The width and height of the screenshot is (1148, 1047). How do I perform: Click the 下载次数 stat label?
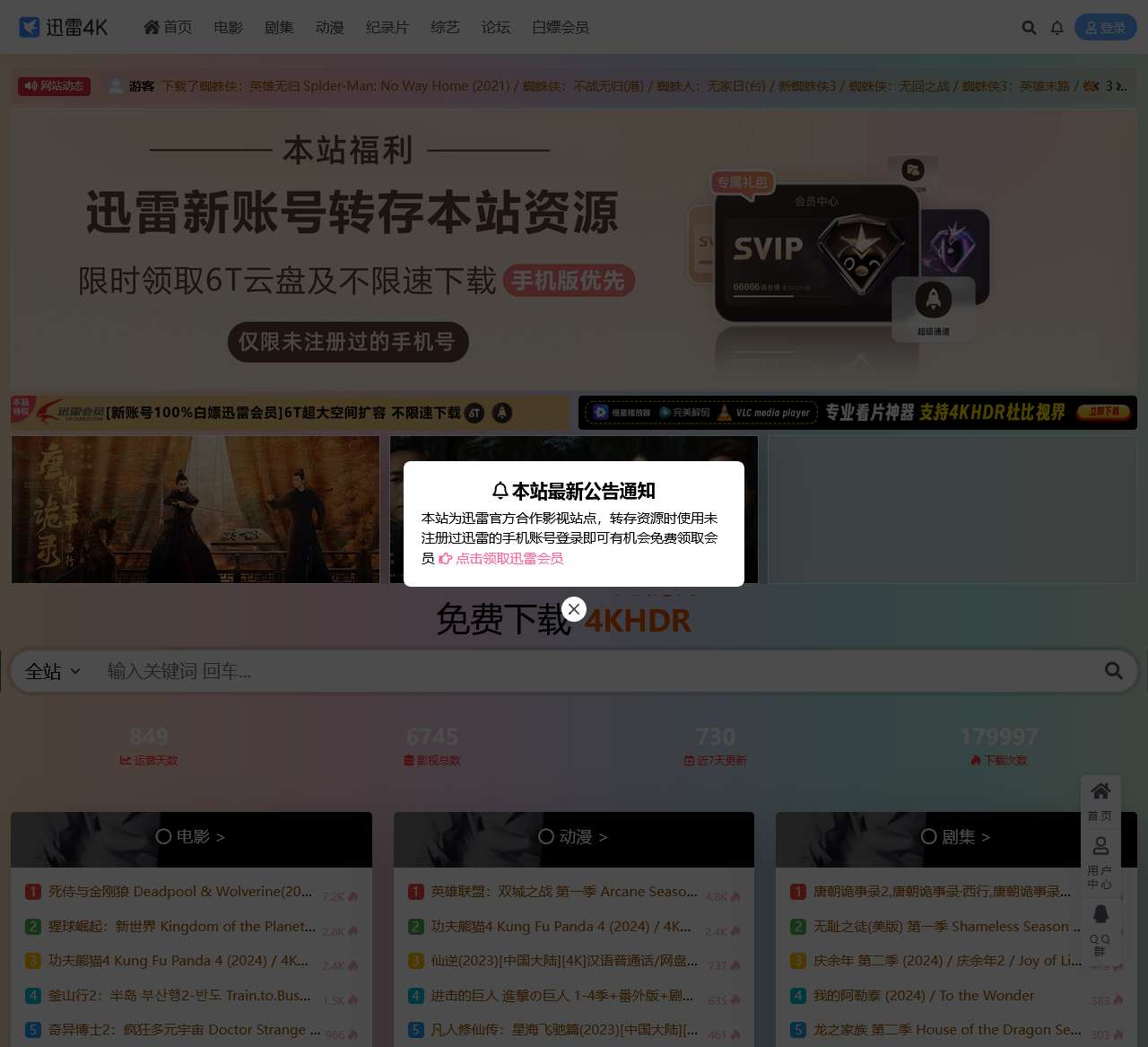[x=999, y=761]
